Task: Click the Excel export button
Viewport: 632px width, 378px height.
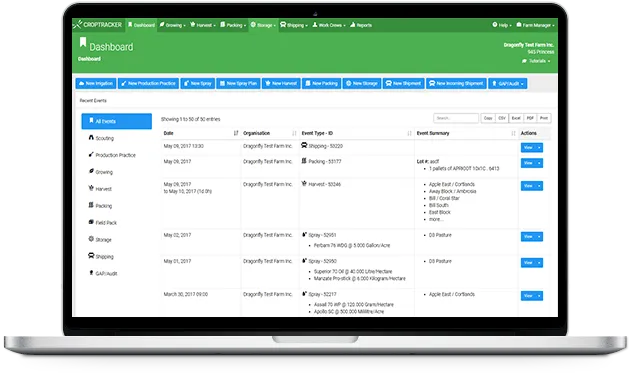Action: pos(516,118)
